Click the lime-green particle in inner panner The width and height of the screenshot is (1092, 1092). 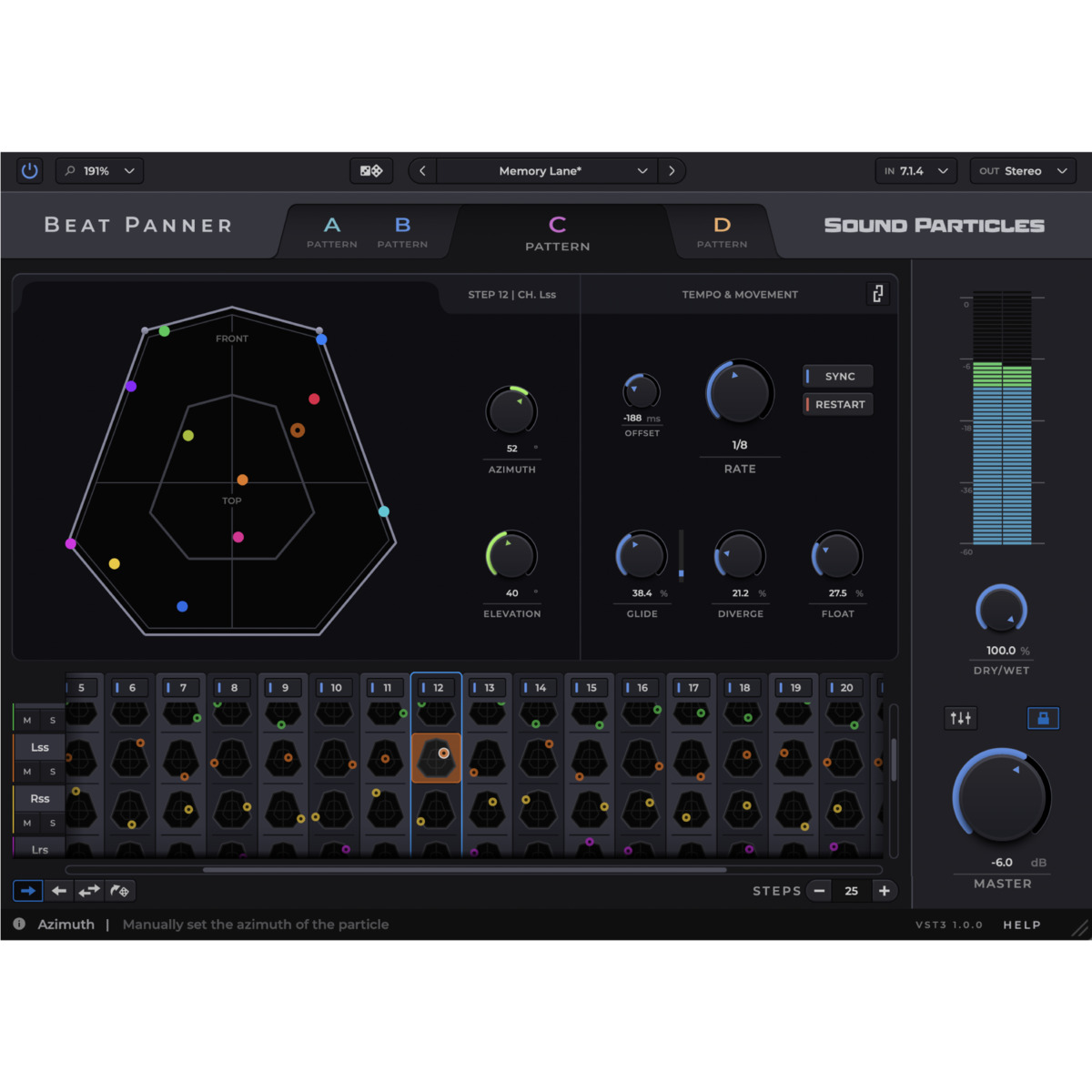click(188, 436)
